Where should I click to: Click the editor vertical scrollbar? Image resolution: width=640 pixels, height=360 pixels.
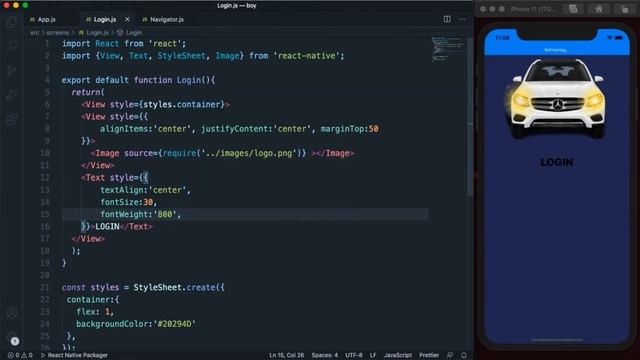470,116
